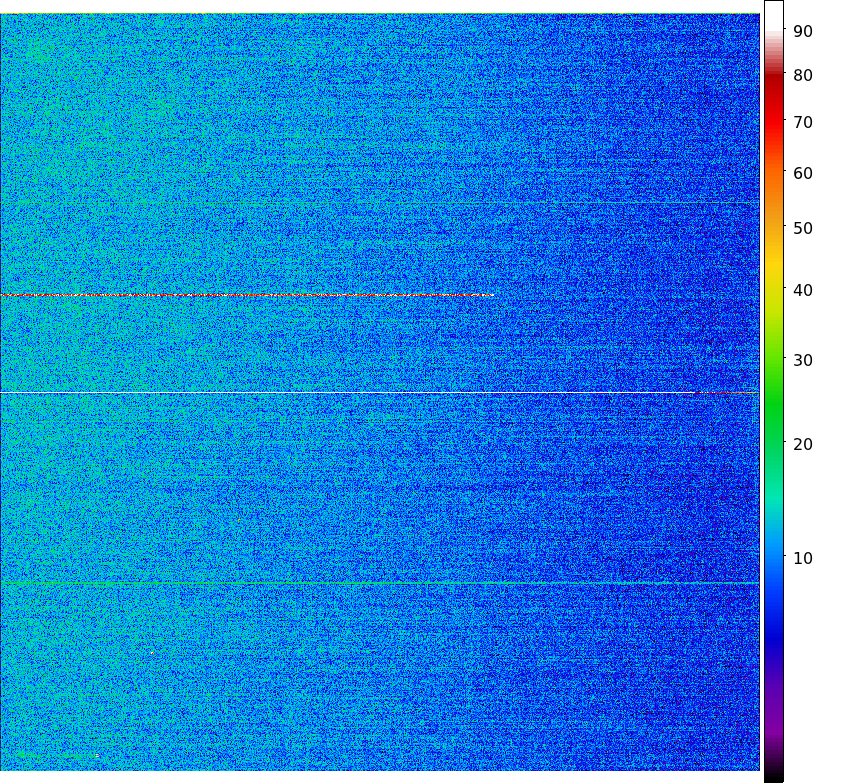Click the red right end of the white line
This screenshot has height=783, width=868.
(x=735, y=393)
